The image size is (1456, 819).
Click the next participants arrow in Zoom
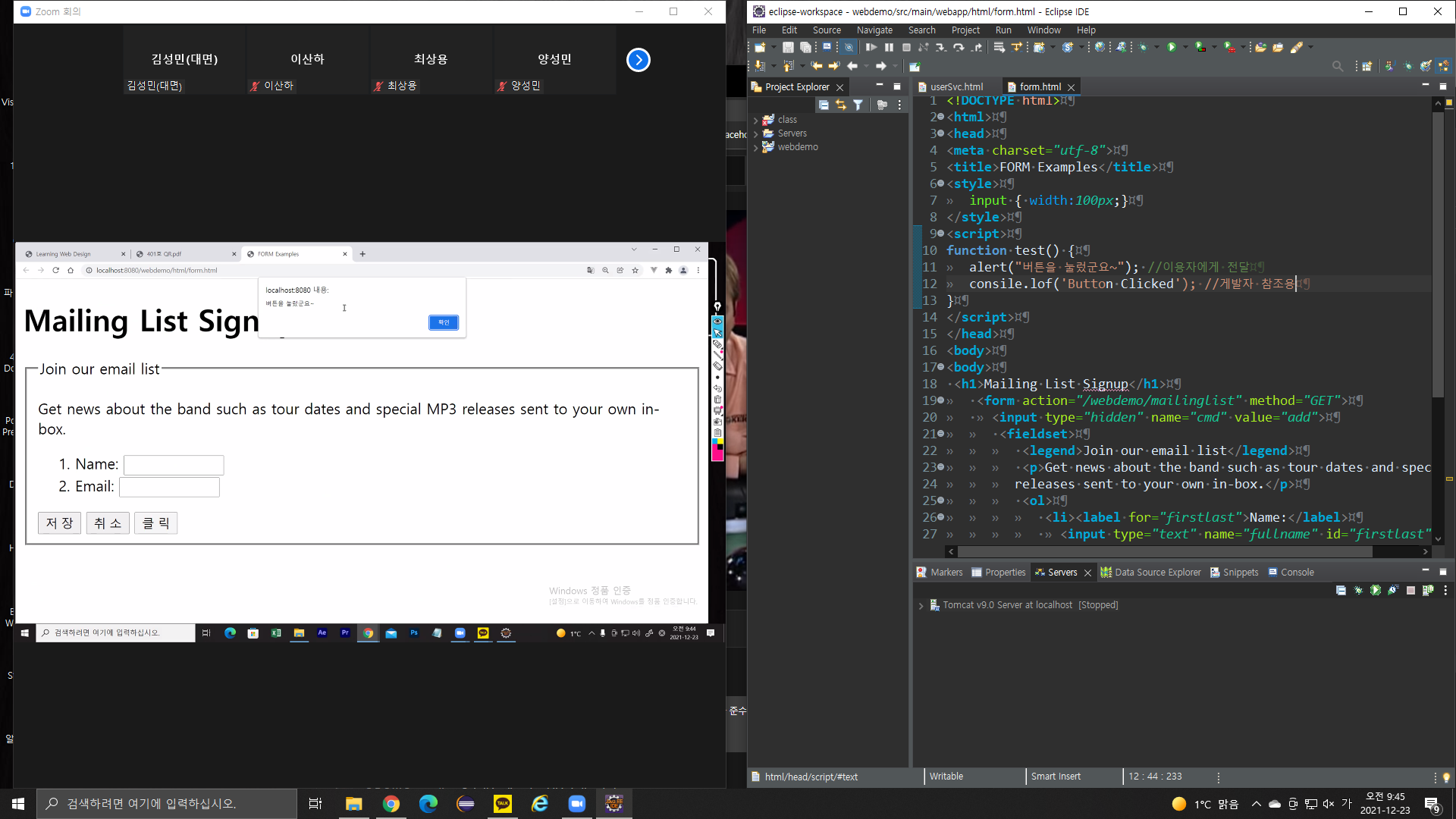click(x=638, y=60)
